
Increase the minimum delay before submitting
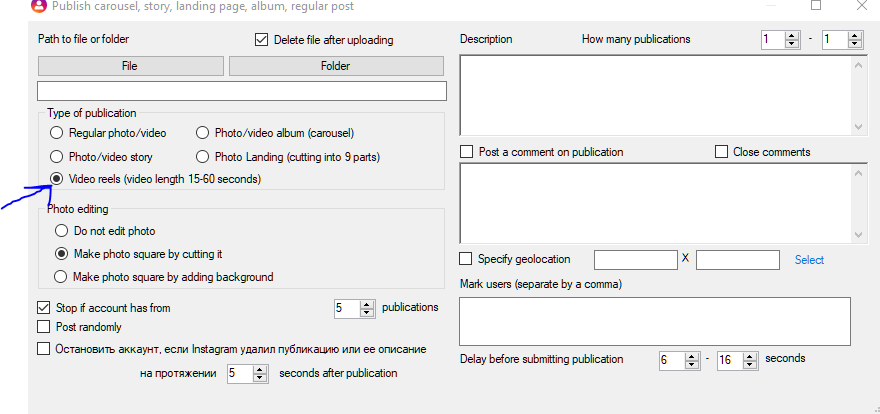693,356
